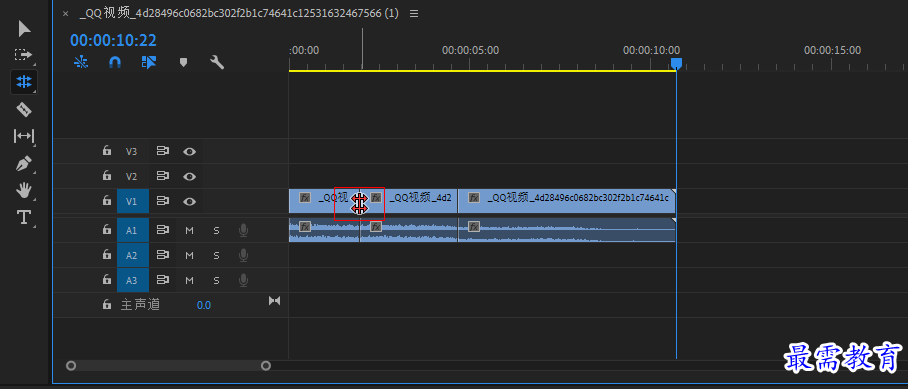Image resolution: width=908 pixels, height=389 pixels.
Task: Click ruler at 00:00:05:00 mark
Action: coord(470,50)
